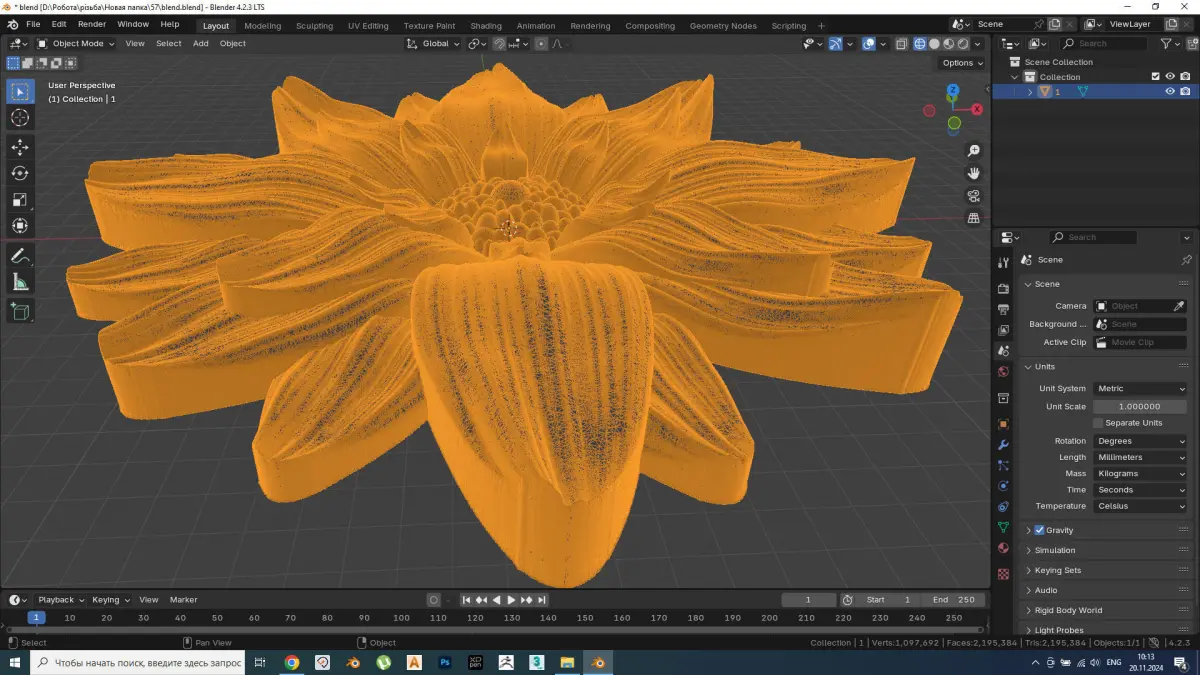
Task: Open the Output properties tab
Action: pyautogui.click(x=1003, y=309)
